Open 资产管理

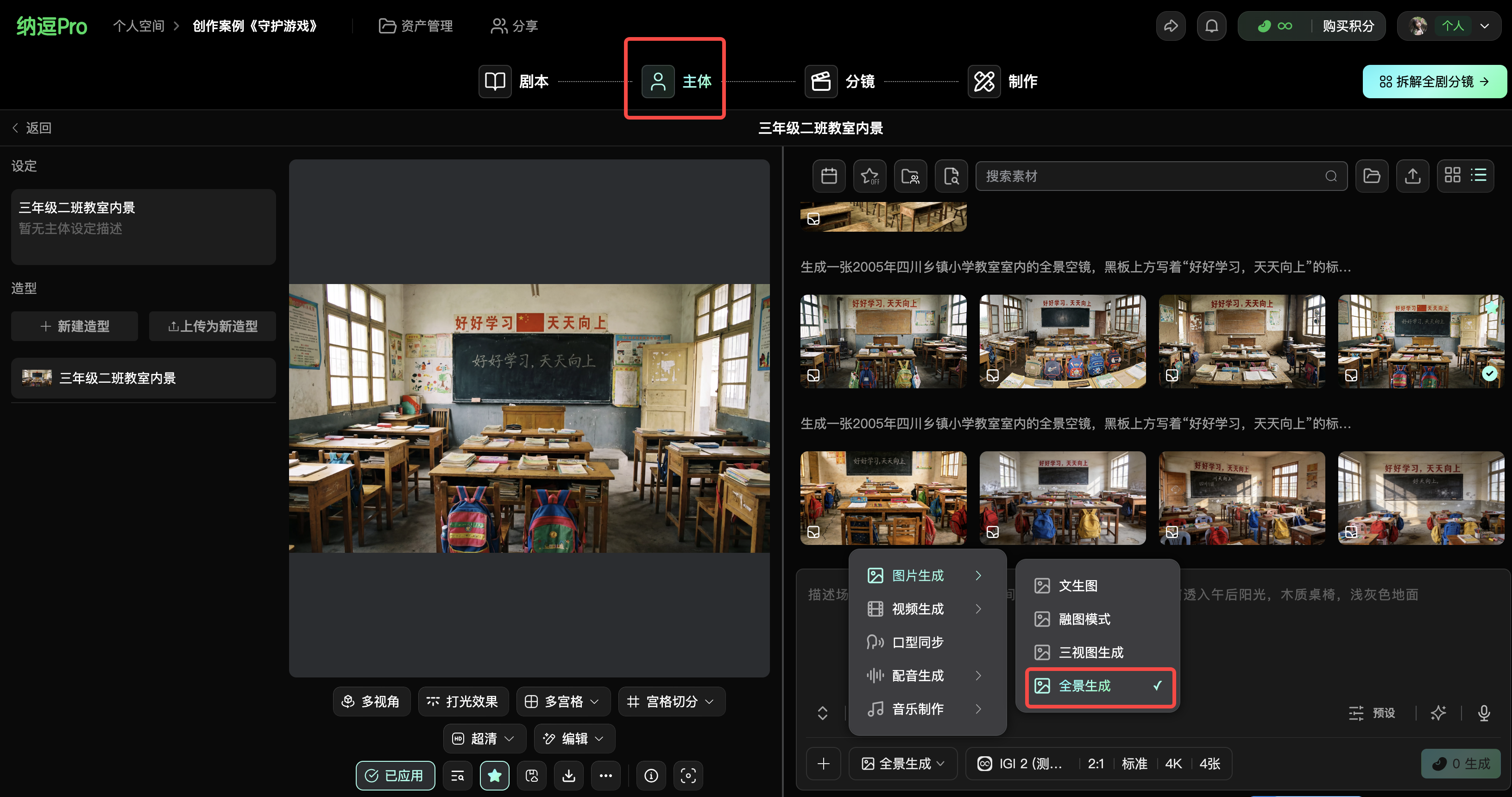(416, 26)
